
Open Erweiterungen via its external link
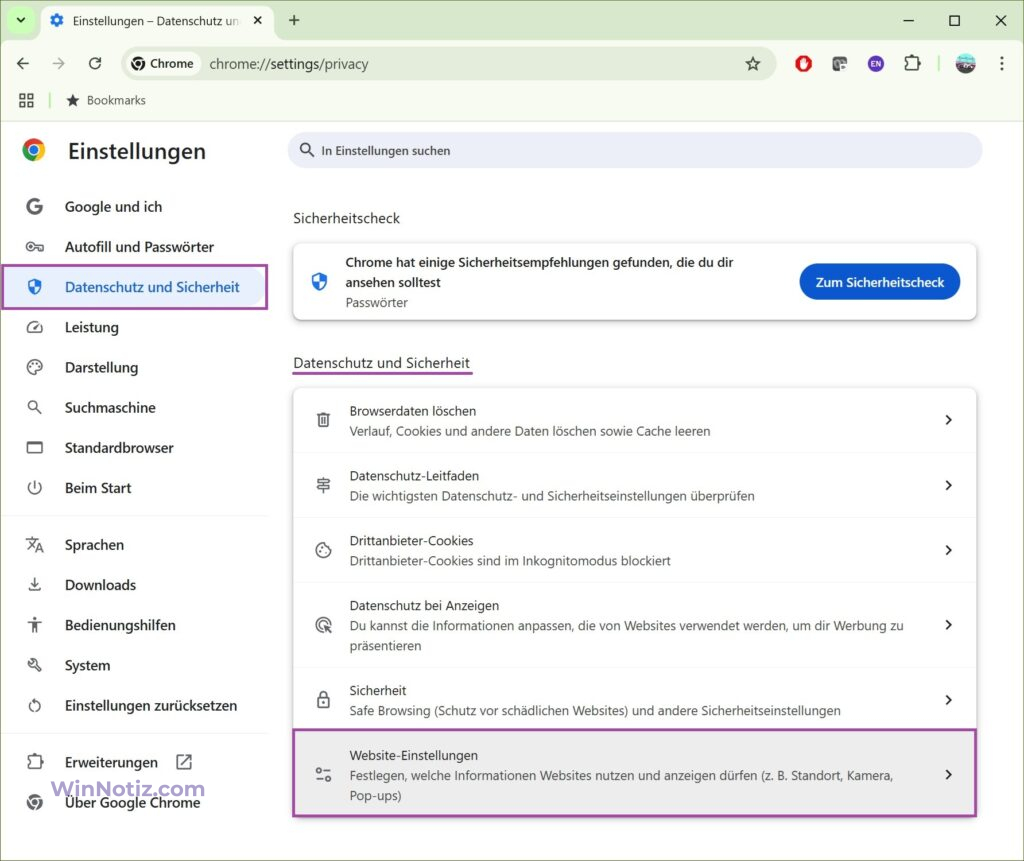(184, 761)
